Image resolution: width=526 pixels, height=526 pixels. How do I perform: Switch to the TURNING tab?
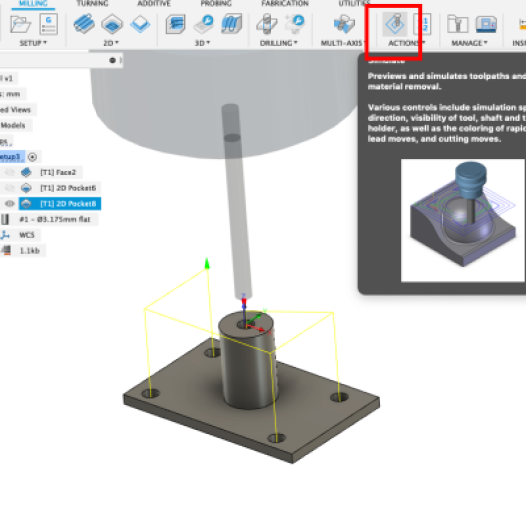point(93,4)
